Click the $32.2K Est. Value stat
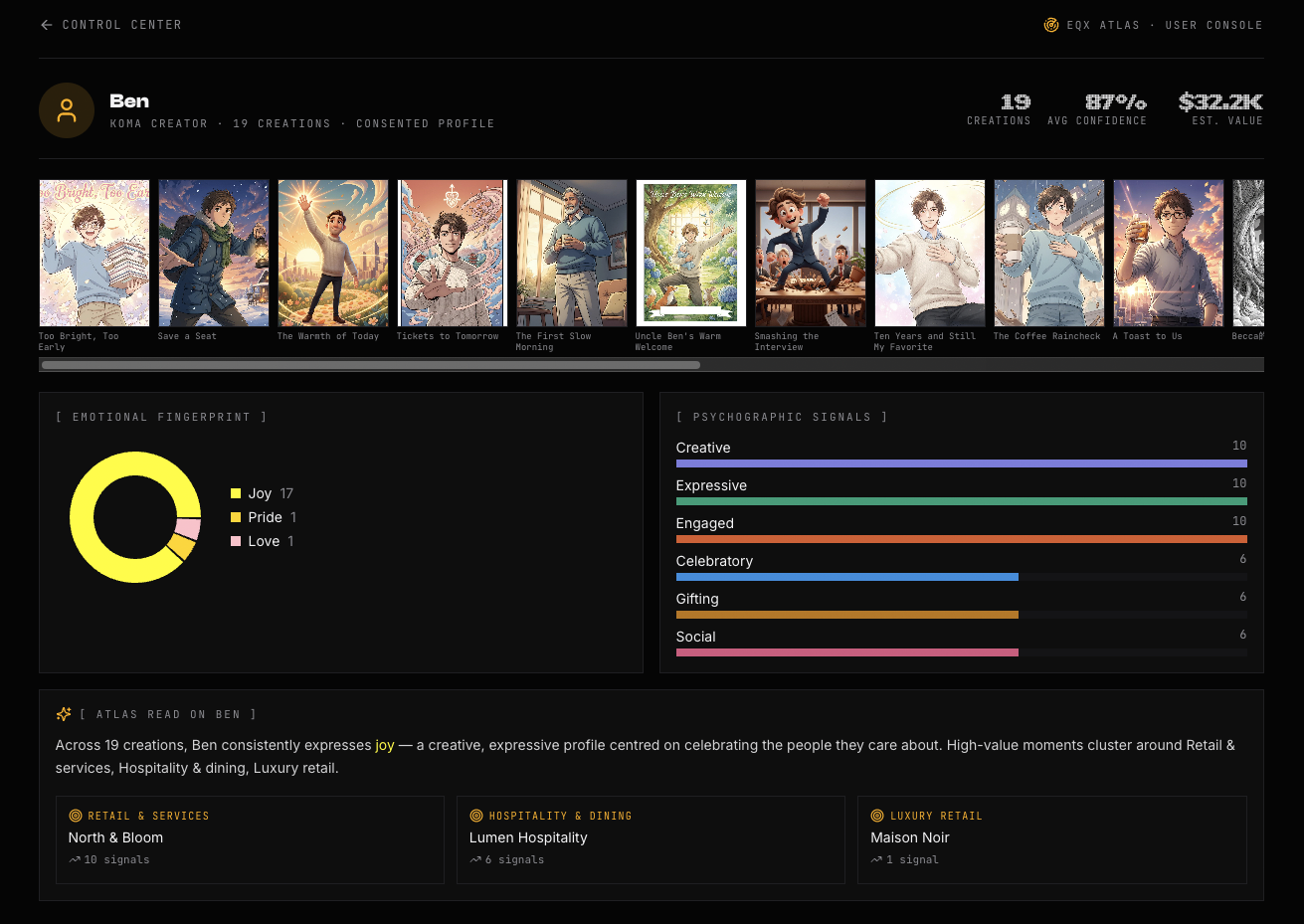The height and width of the screenshot is (924, 1304). coord(1220,109)
